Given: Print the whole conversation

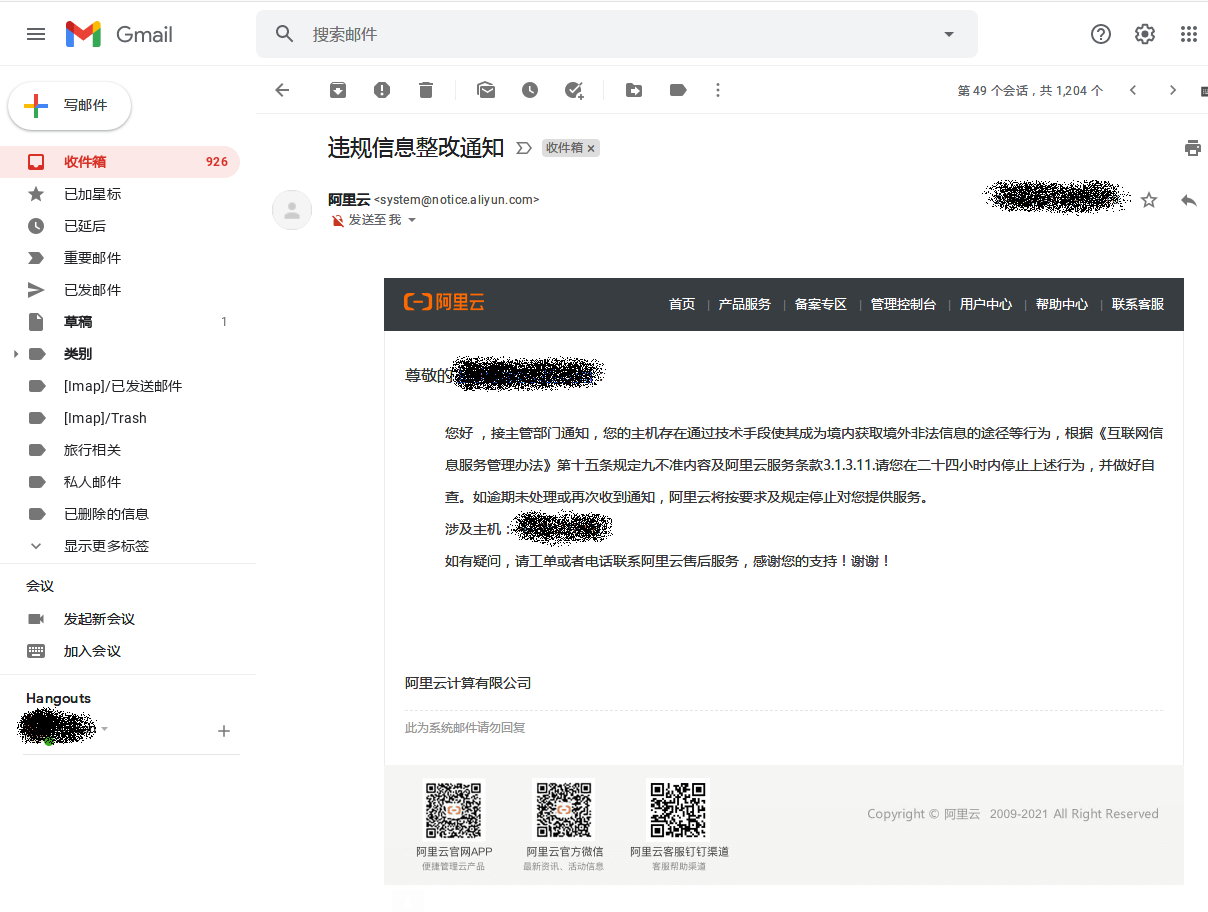Looking at the screenshot, I should coord(1193,148).
